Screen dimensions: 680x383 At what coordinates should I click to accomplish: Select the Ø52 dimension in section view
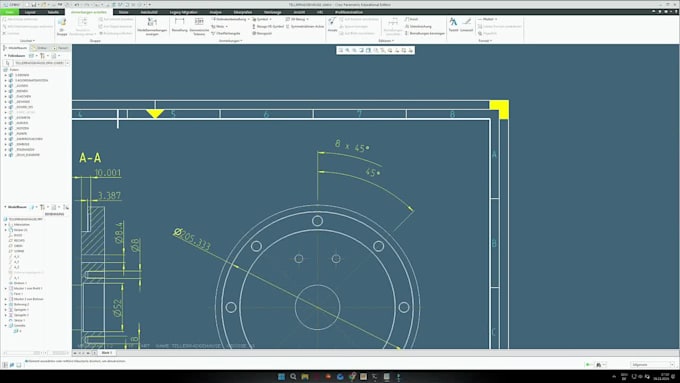[118, 307]
